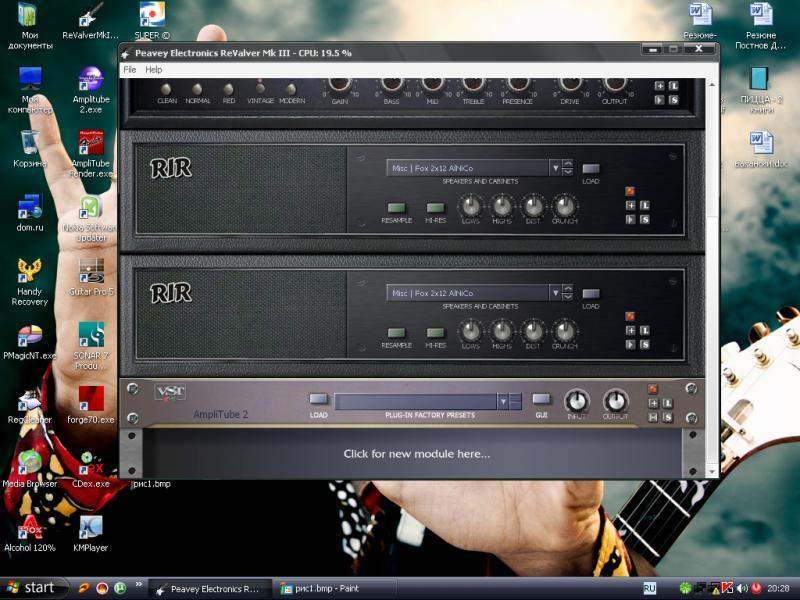Expand the lower RIR speaker cabinet dropdown

point(555,293)
